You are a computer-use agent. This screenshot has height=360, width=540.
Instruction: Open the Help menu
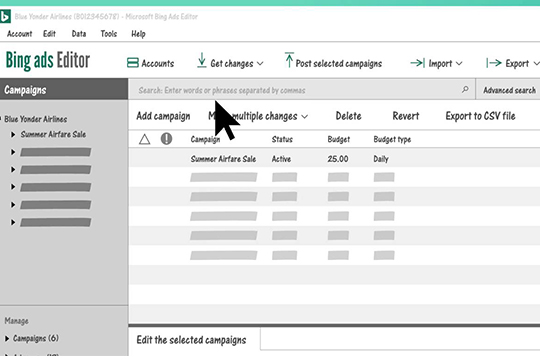click(x=138, y=34)
